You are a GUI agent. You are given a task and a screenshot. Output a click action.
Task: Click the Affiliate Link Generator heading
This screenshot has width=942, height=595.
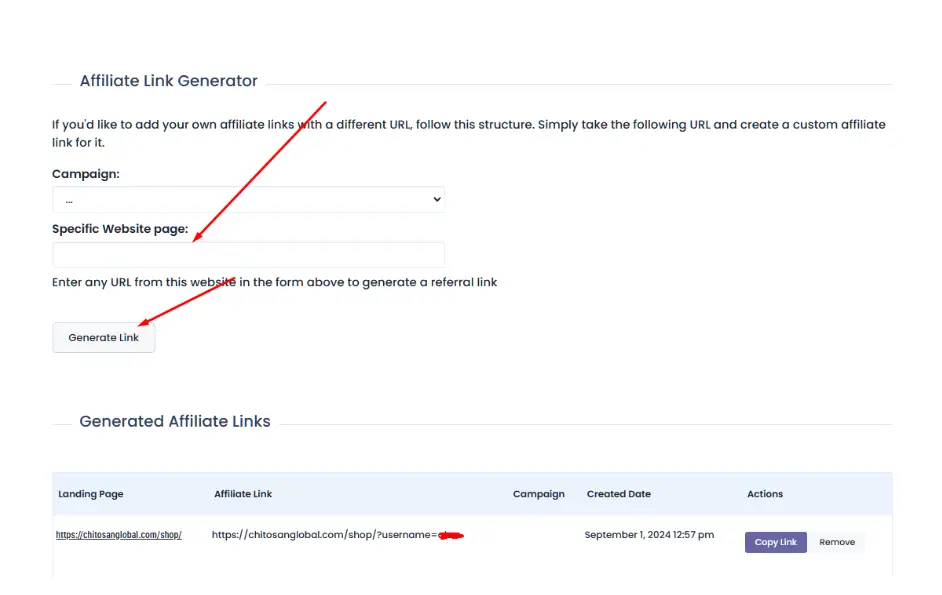pos(168,81)
